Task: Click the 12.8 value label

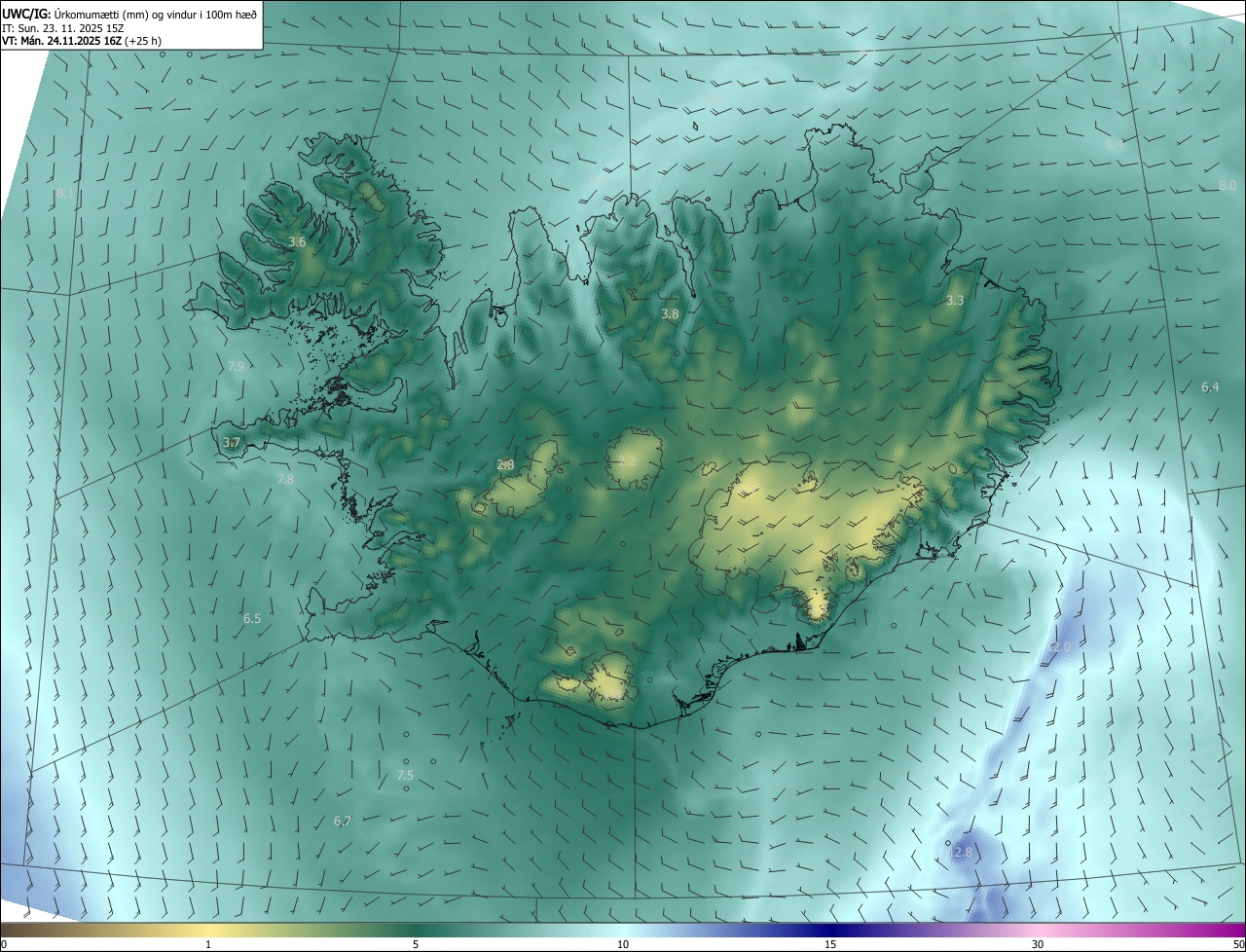Action: [x=960, y=852]
